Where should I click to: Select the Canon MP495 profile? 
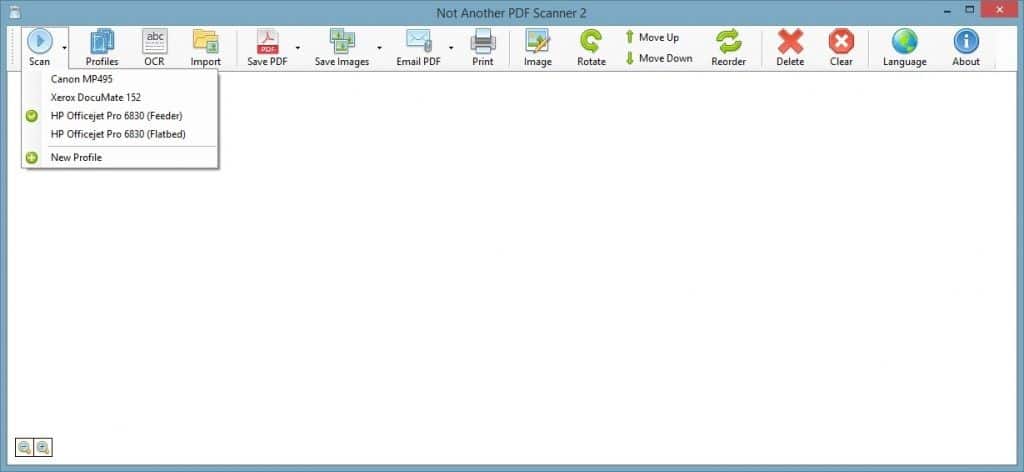[x=82, y=79]
